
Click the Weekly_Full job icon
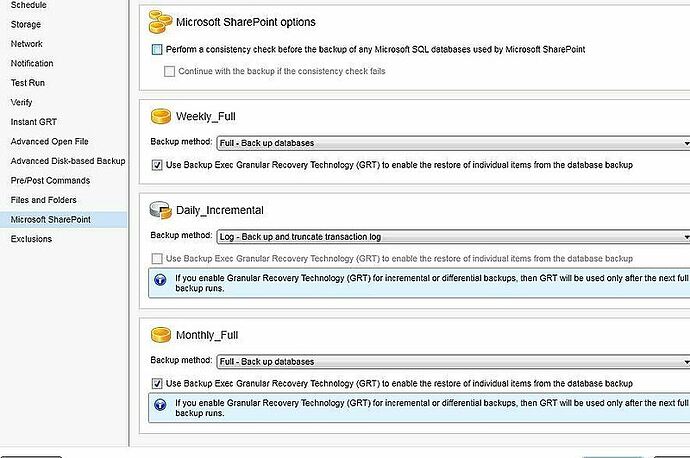pyautogui.click(x=160, y=116)
